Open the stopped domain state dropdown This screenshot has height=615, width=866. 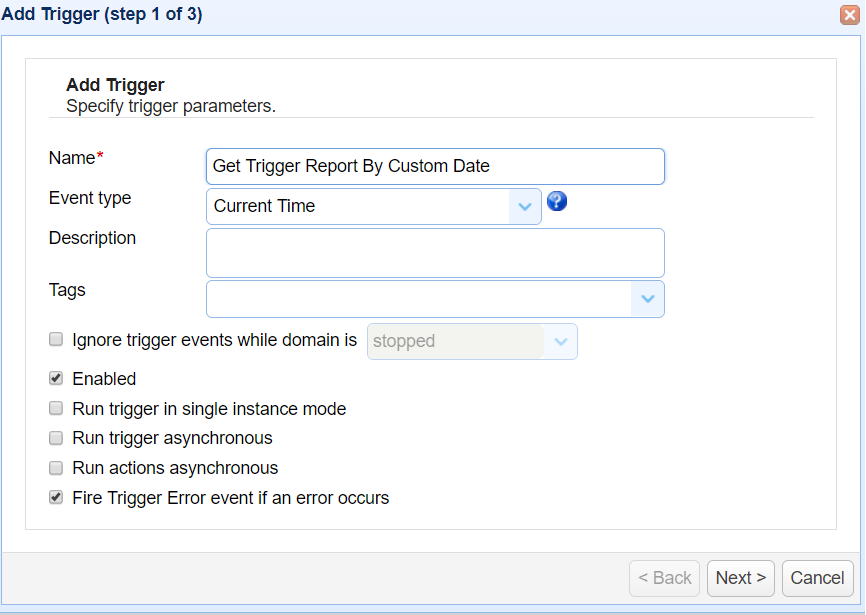click(560, 341)
